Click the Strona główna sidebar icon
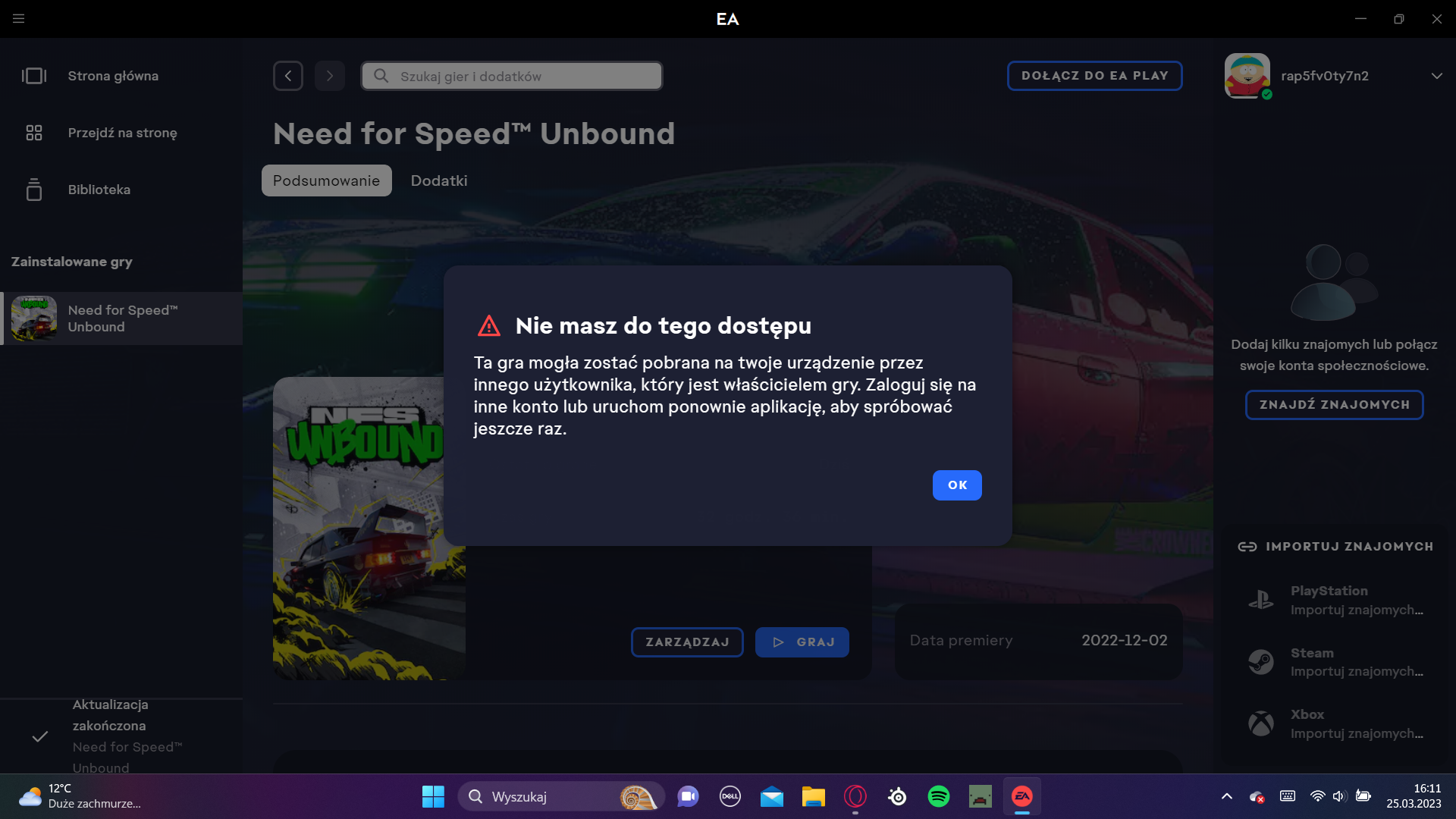 (x=34, y=76)
